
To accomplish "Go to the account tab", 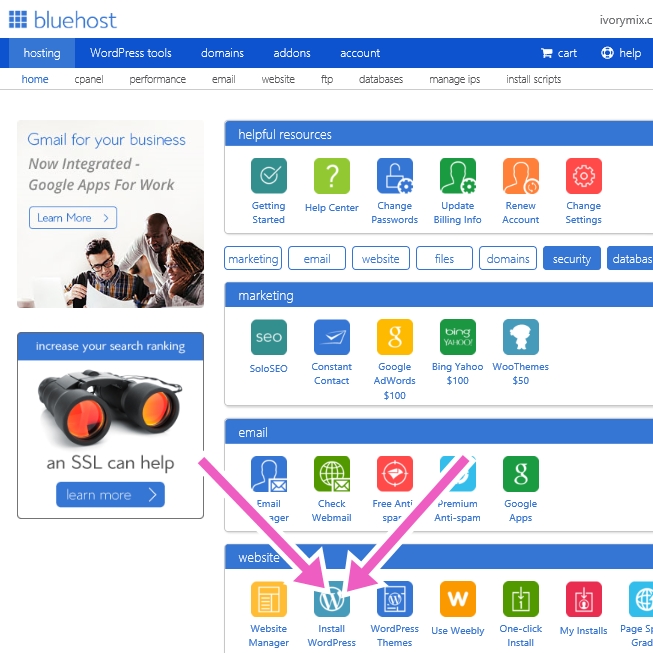I will [x=360, y=53].
